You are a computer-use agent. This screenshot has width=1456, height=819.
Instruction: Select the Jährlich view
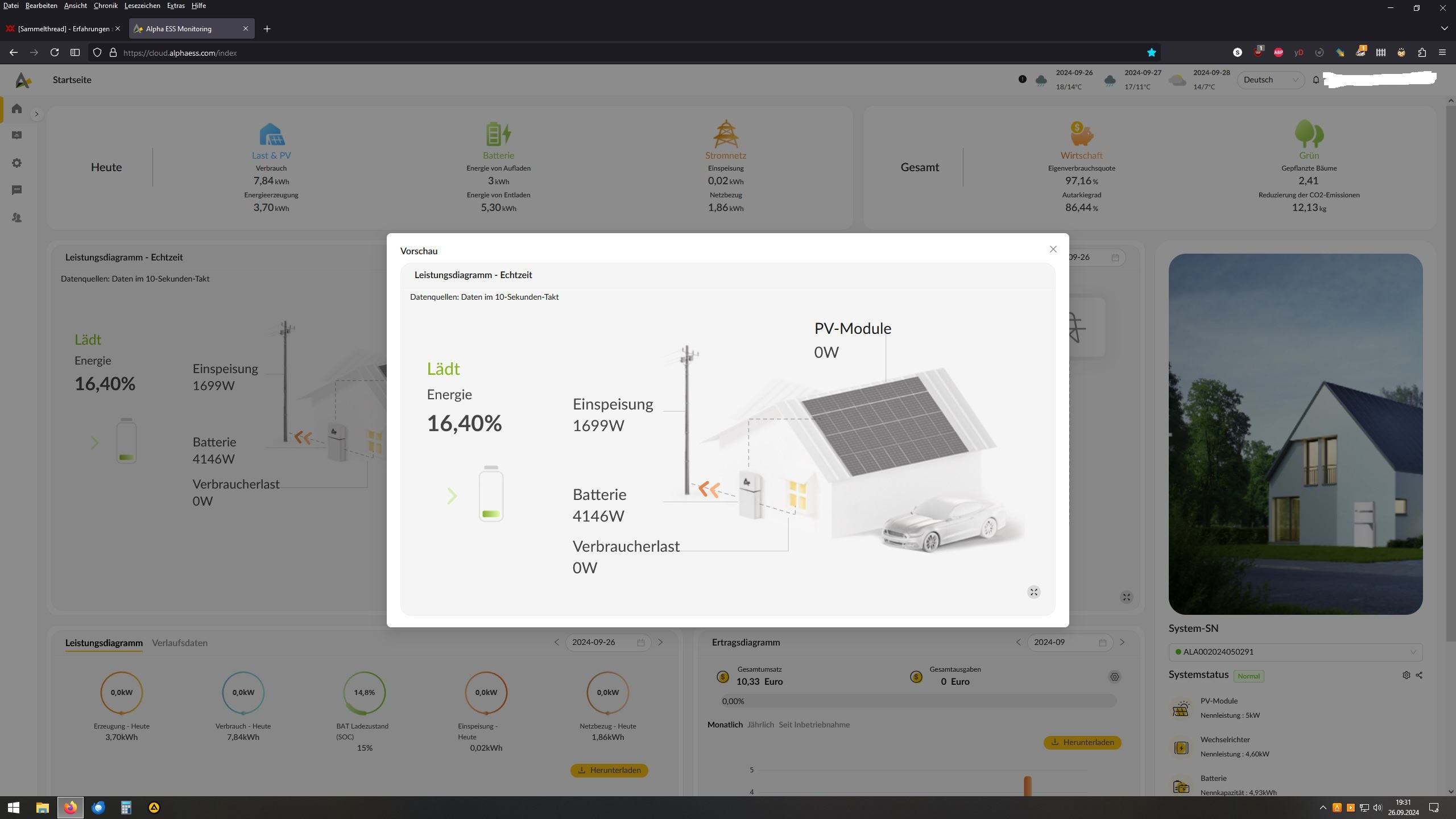(x=760, y=725)
